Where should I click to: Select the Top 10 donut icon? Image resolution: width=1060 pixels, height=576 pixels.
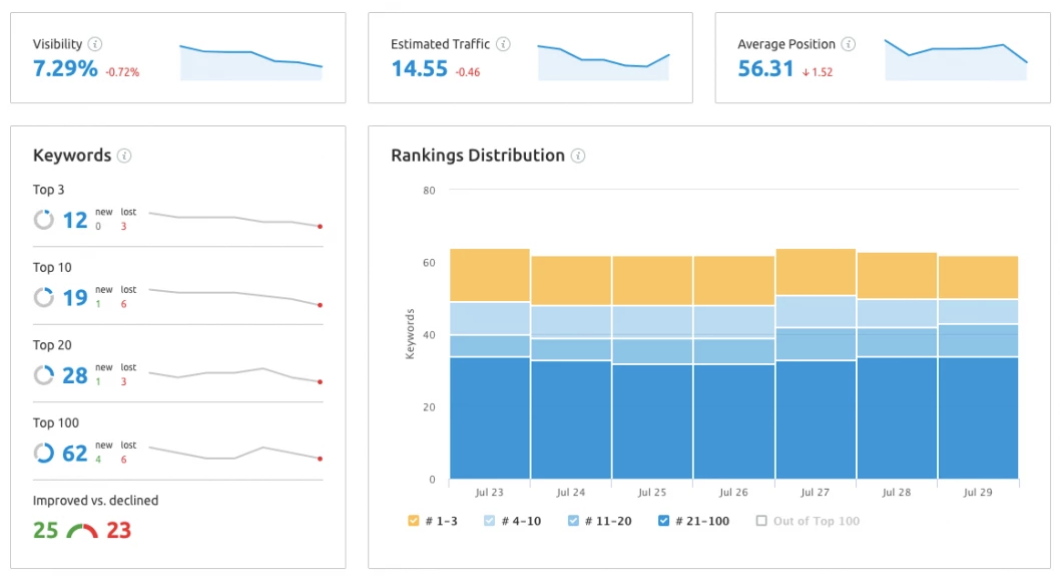coord(43,297)
